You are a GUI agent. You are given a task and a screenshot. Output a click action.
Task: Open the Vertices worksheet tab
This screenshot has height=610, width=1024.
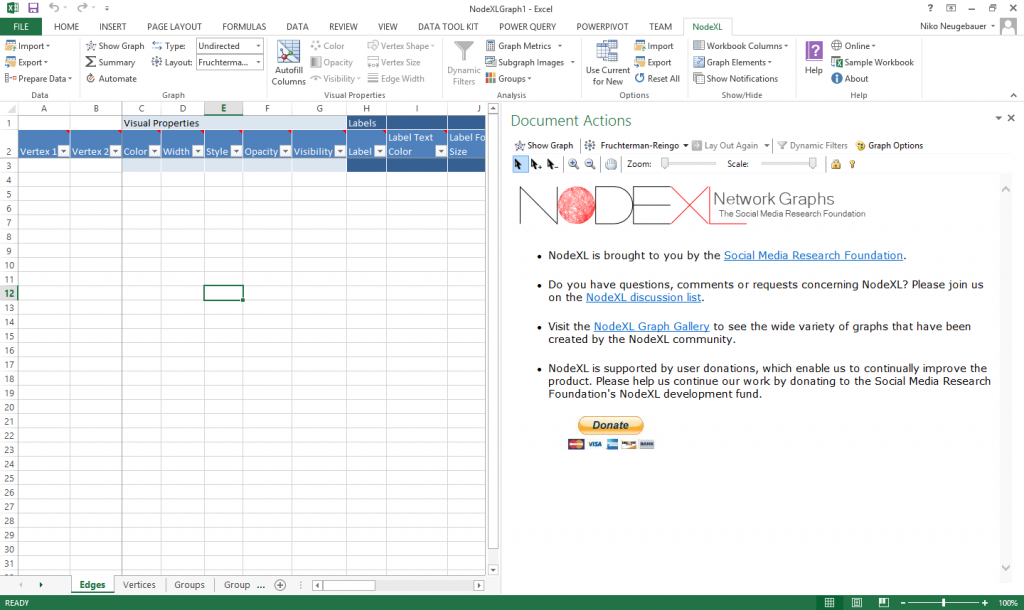click(139, 585)
